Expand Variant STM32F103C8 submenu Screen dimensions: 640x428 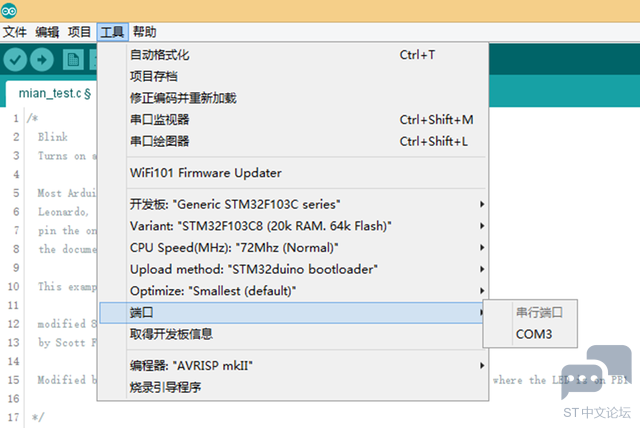(293, 226)
